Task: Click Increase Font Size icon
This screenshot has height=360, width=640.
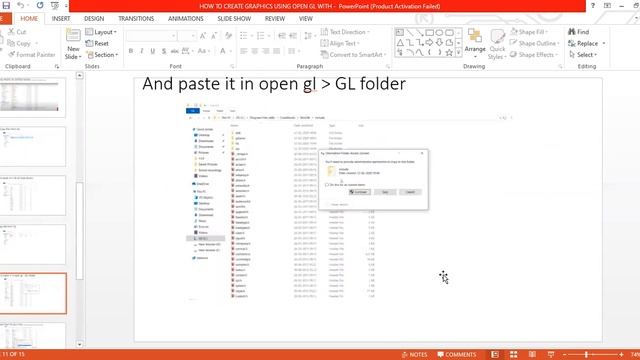Action: click(203, 36)
